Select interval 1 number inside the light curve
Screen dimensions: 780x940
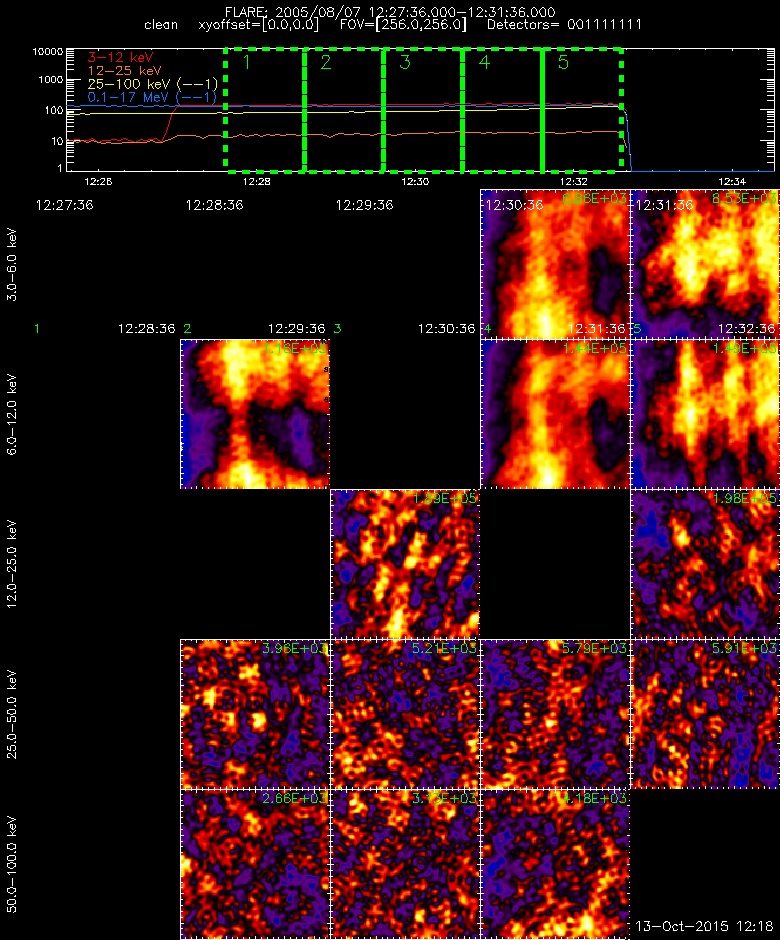[246, 62]
